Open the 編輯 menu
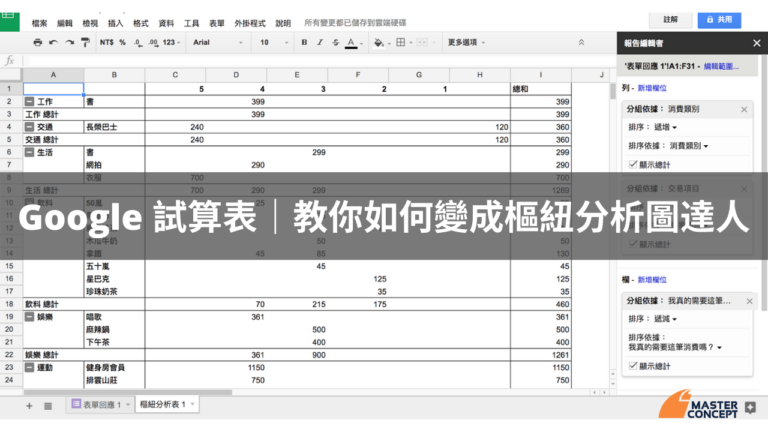The width and height of the screenshot is (768, 432). pos(65,23)
